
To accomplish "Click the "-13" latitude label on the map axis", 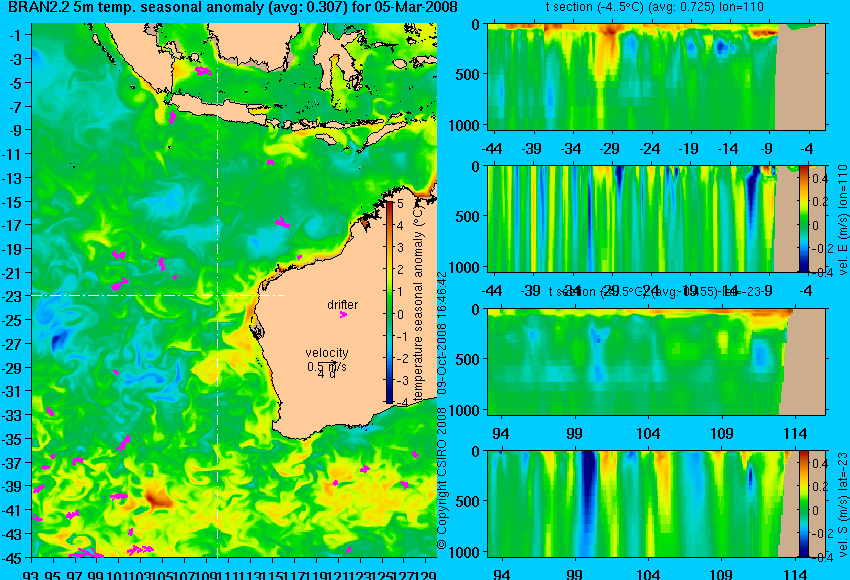I will (12, 178).
